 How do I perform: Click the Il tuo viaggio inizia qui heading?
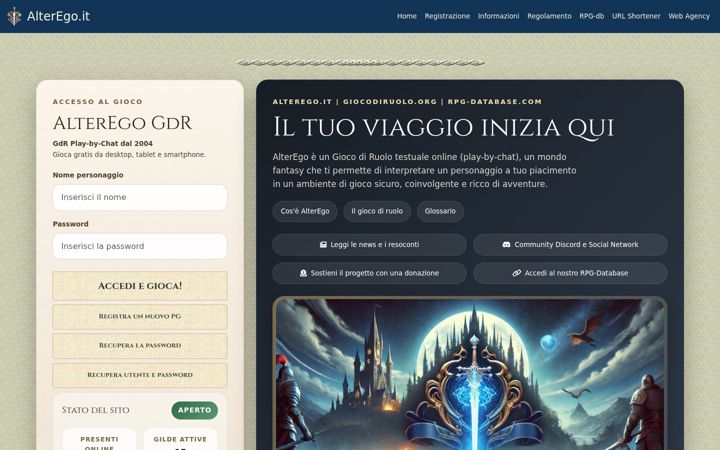point(443,127)
